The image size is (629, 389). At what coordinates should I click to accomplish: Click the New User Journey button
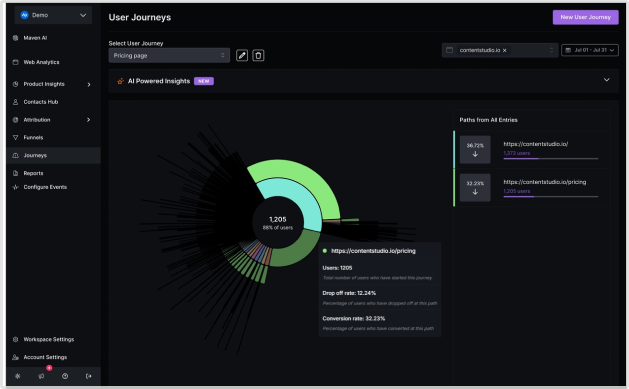586,17
